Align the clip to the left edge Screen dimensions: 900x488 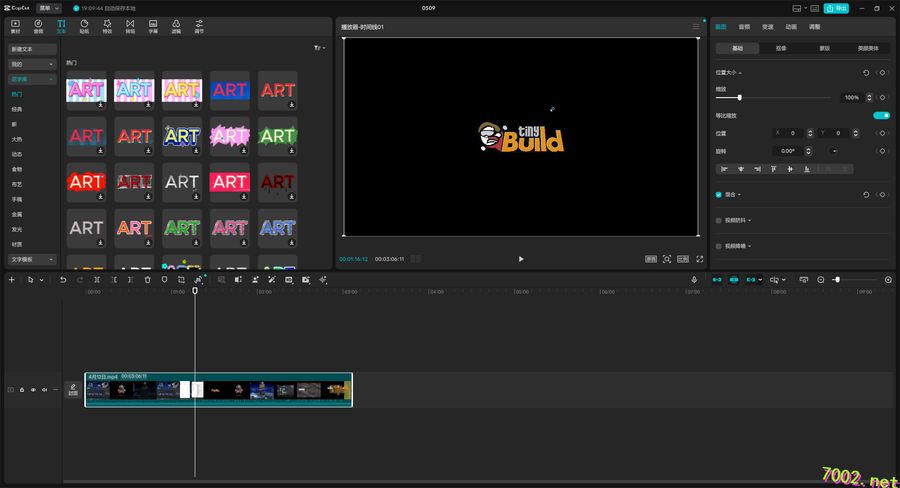pos(724,169)
